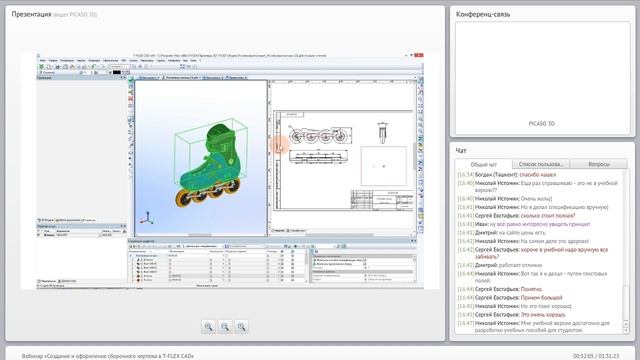Click the zoom-in magnifier below the presentation
640x360 pixels.
point(208,327)
